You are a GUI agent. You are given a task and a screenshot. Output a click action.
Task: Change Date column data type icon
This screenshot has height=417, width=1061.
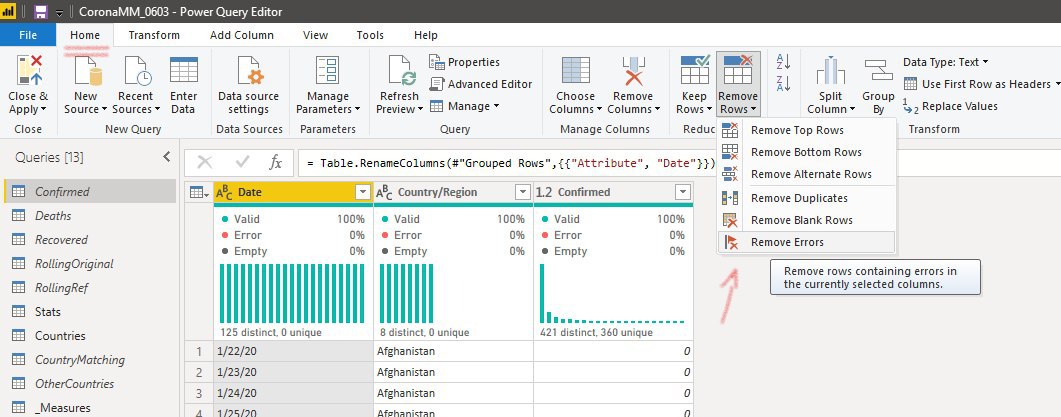(x=224, y=192)
